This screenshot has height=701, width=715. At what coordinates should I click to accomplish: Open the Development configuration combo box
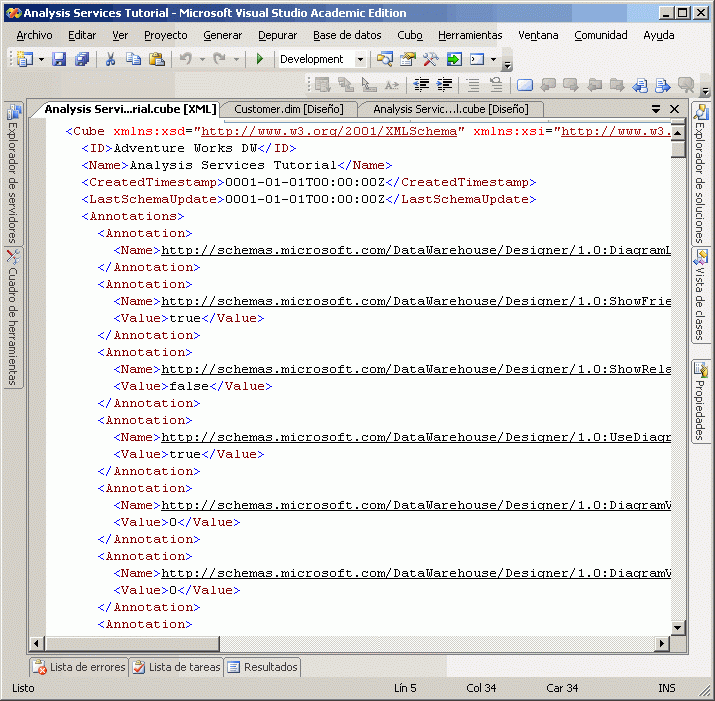pos(321,59)
